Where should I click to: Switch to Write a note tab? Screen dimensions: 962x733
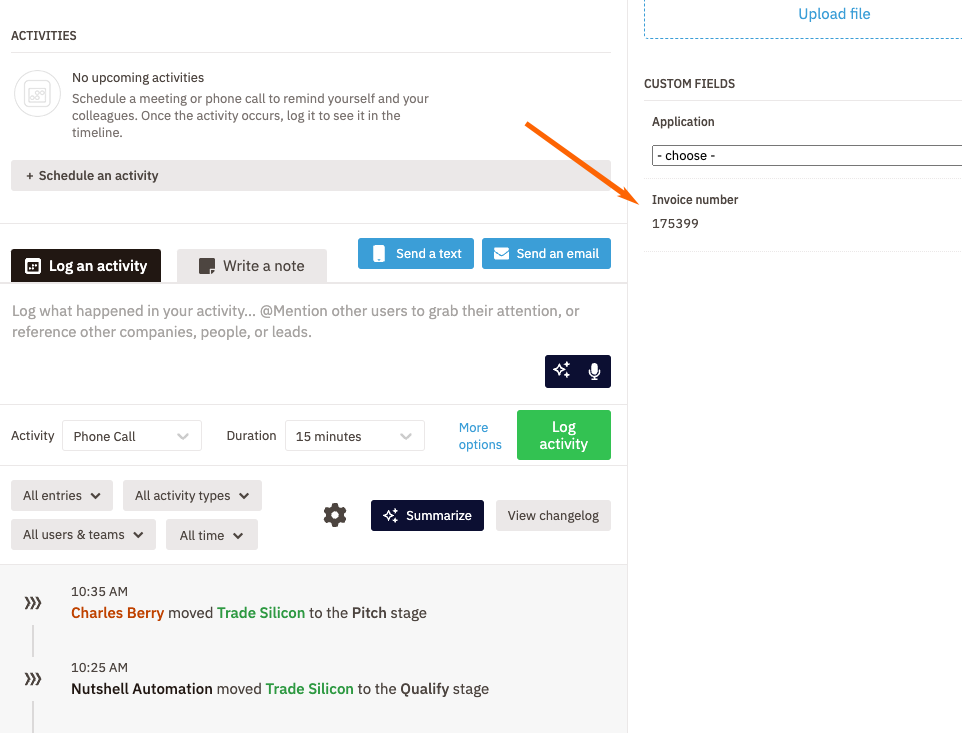pos(252,266)
